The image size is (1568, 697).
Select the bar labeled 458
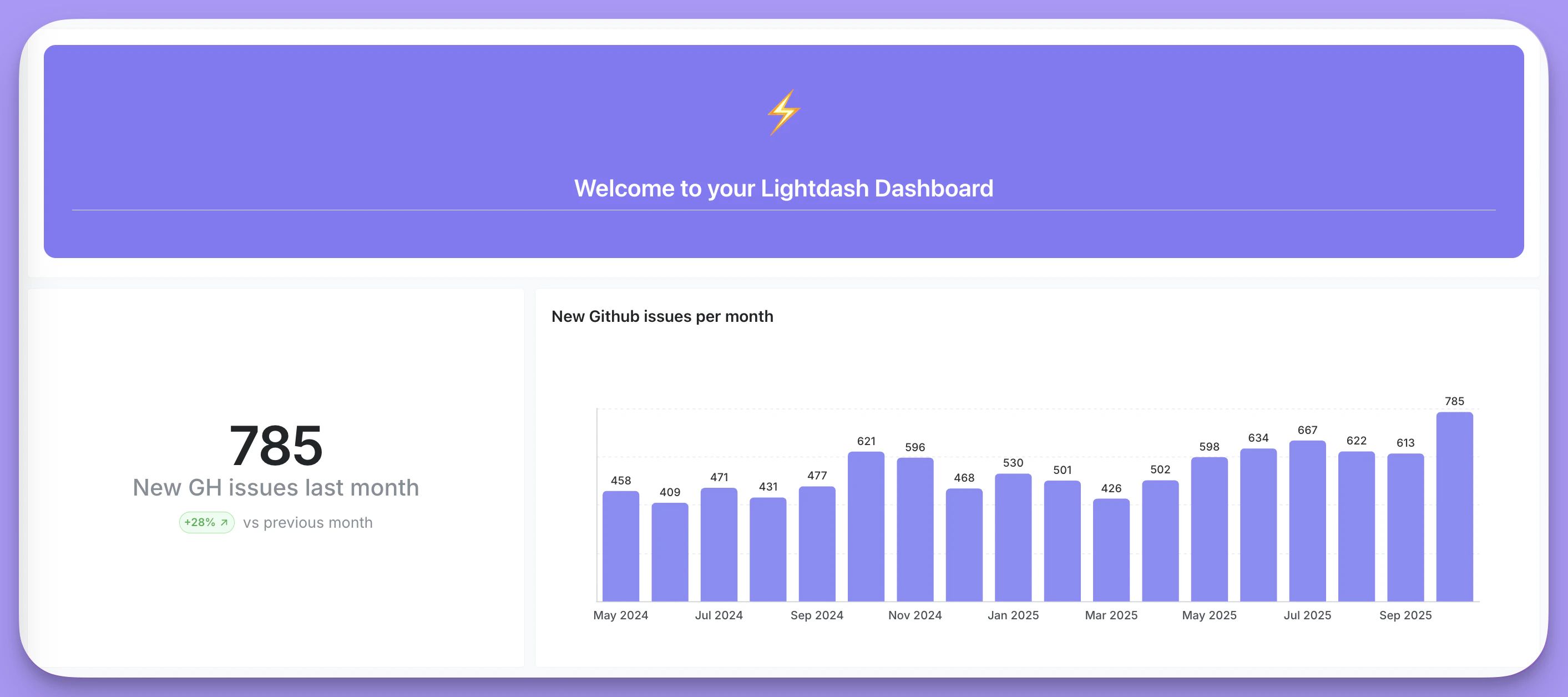point(620,546)
